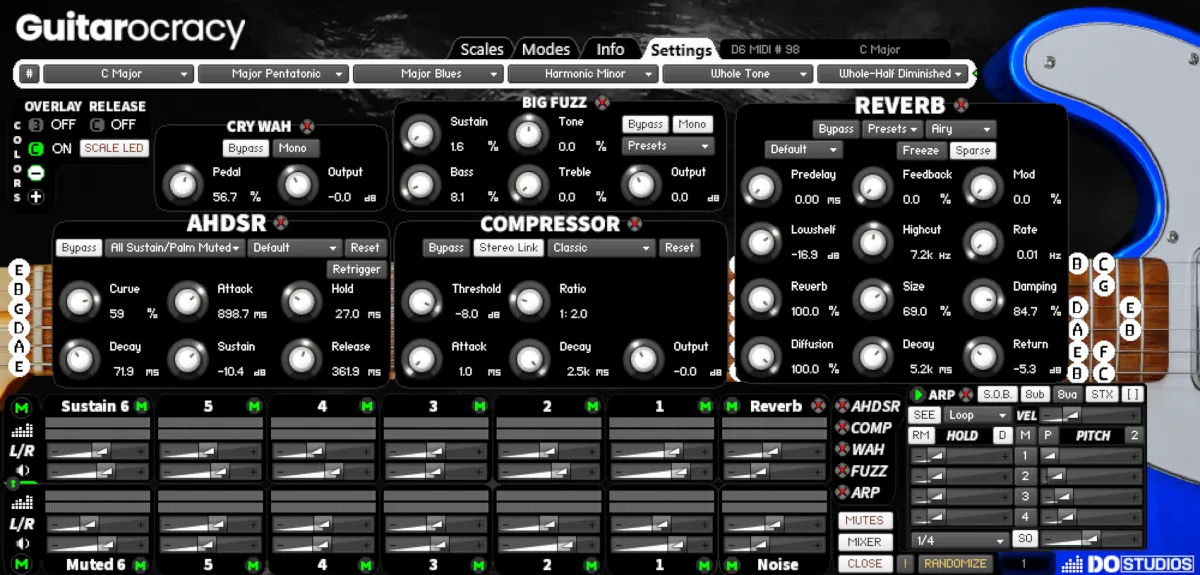Viewport: 1200px width, 575px height.
Task: Toggle Reverb Freeze
Action: [920, 151]
